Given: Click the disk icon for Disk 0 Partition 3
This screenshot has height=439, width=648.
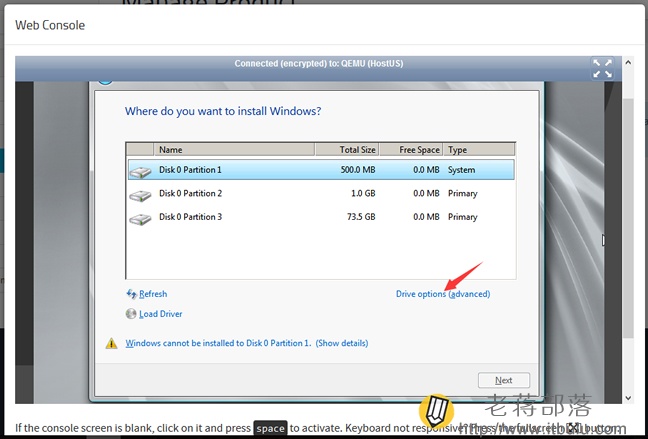Looking at the screenshot, I should click(x=140, y=219).
